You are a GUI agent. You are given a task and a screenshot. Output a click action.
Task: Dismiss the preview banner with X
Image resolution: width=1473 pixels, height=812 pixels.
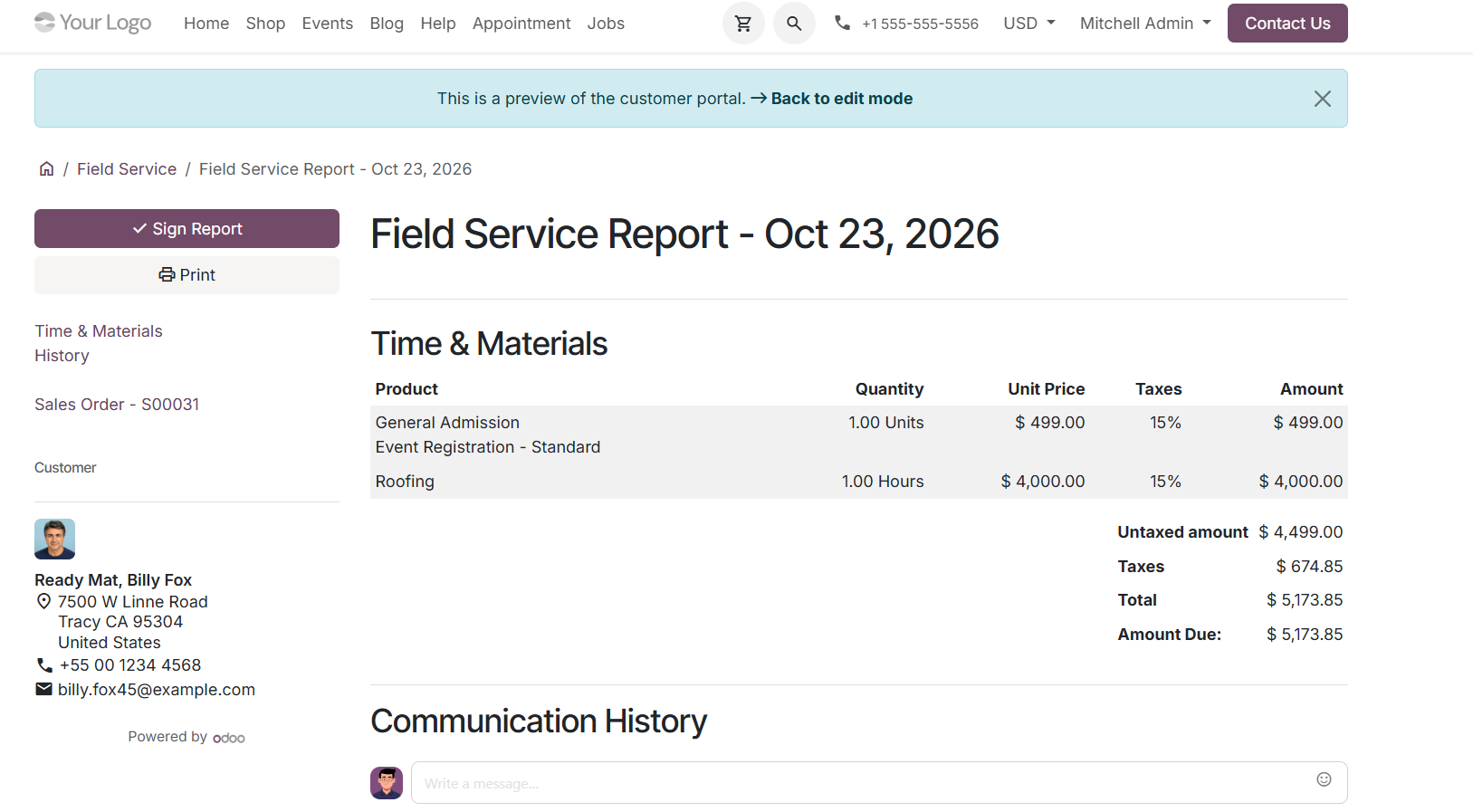point(1322,99)
